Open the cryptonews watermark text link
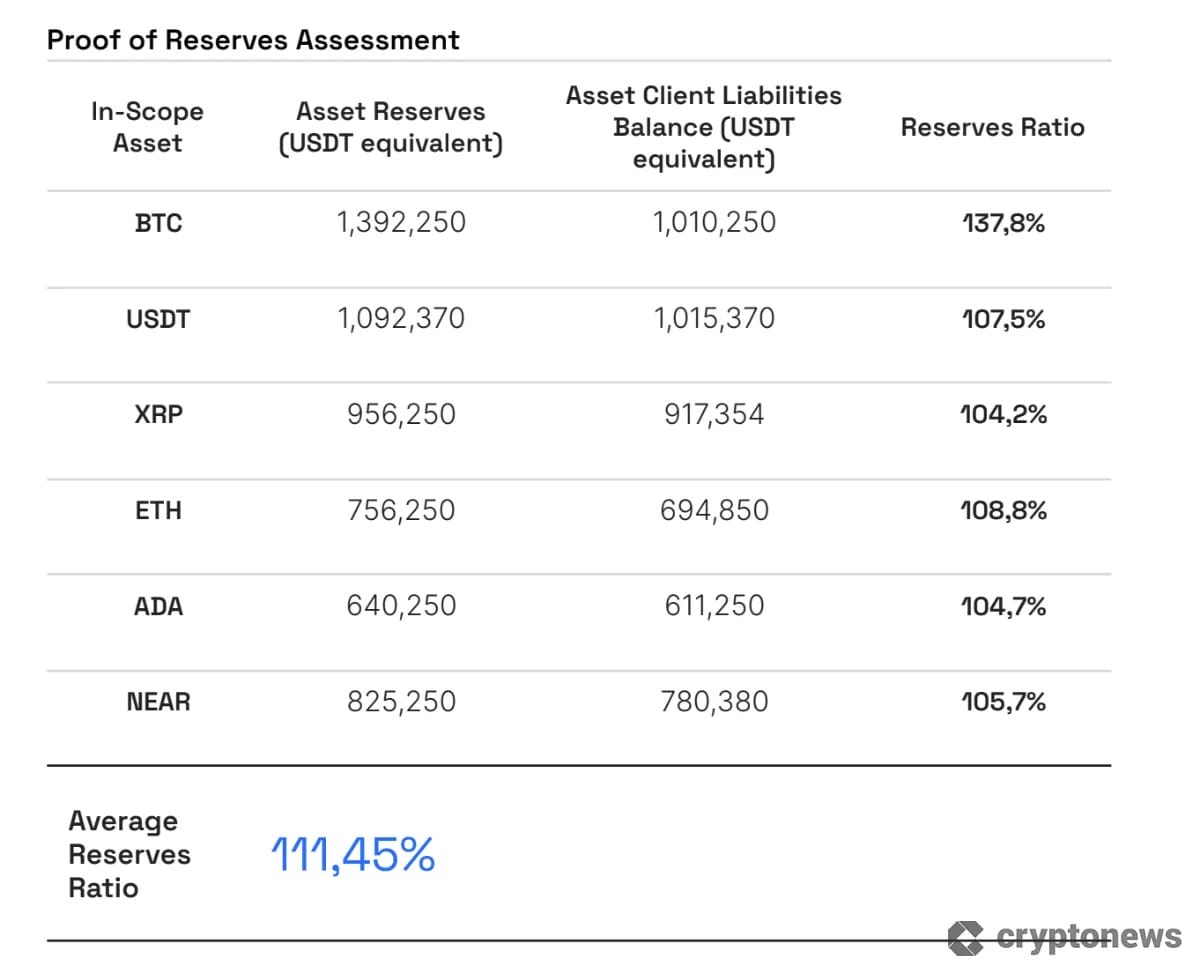 [1089, 937]
